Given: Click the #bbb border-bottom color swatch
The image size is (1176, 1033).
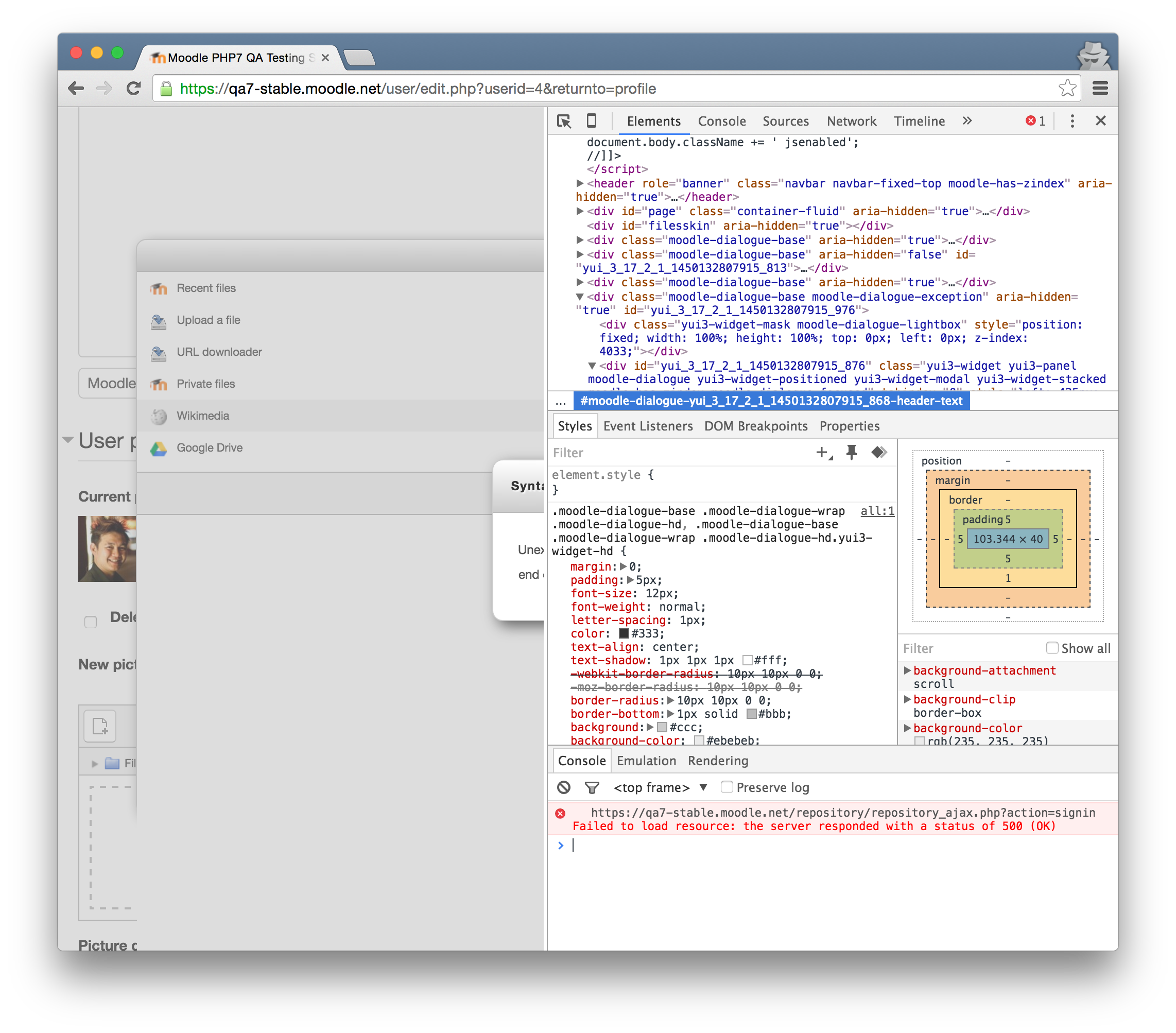Looking at the screenshot, I should pos(751,714).
